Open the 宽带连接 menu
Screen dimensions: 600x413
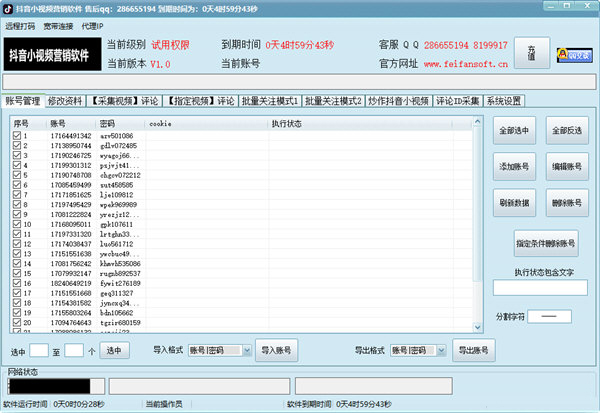[x=58, y=26]
